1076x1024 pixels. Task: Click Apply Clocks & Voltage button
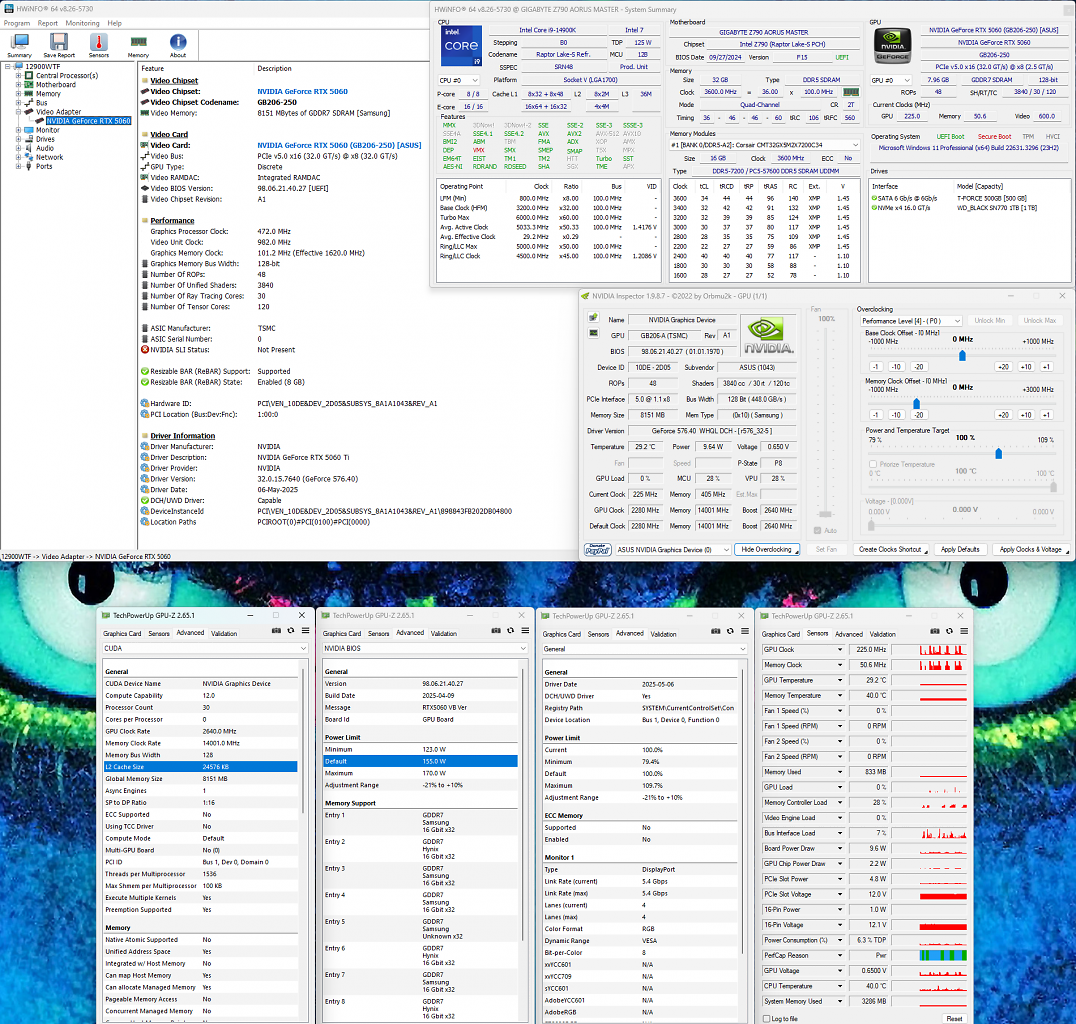click(1031, 550)
